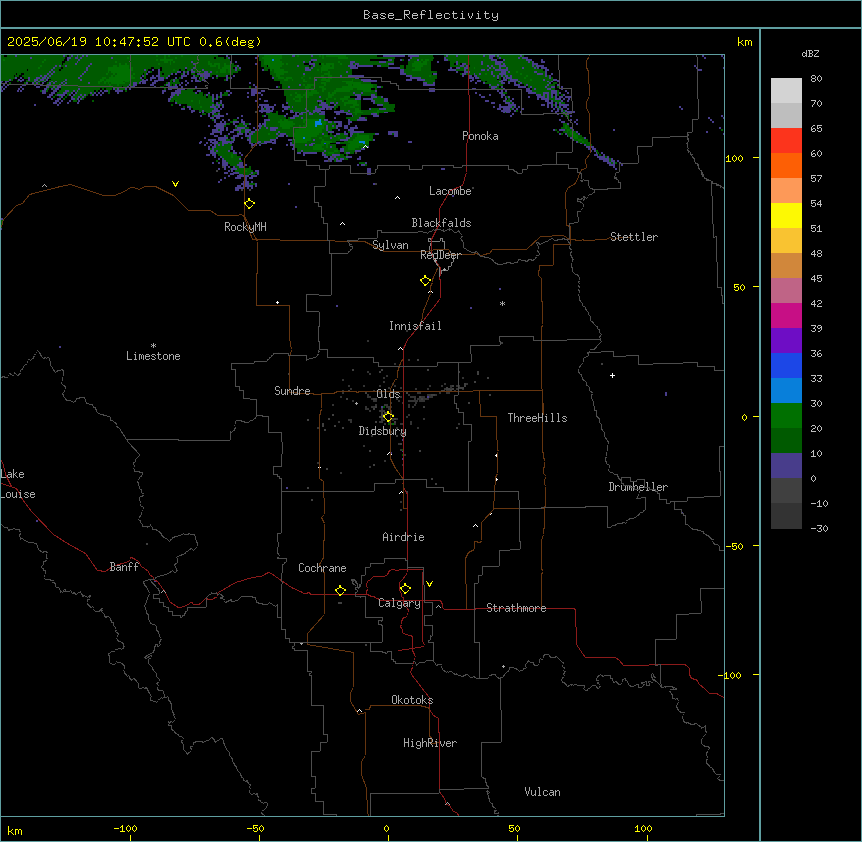Viewport: 862px width, 842px height.
Task: Select the asterisk marker east of Innisfail
Action: point(502,303)
